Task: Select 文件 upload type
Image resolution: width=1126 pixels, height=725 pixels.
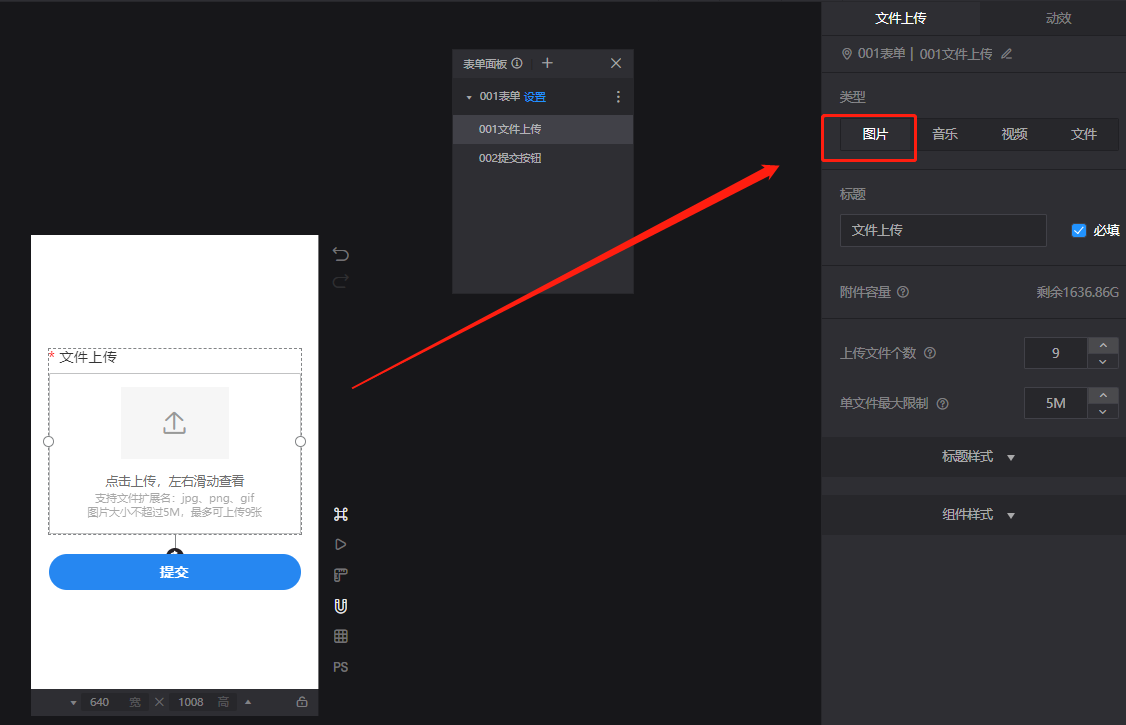Action: pos(1084,134)
